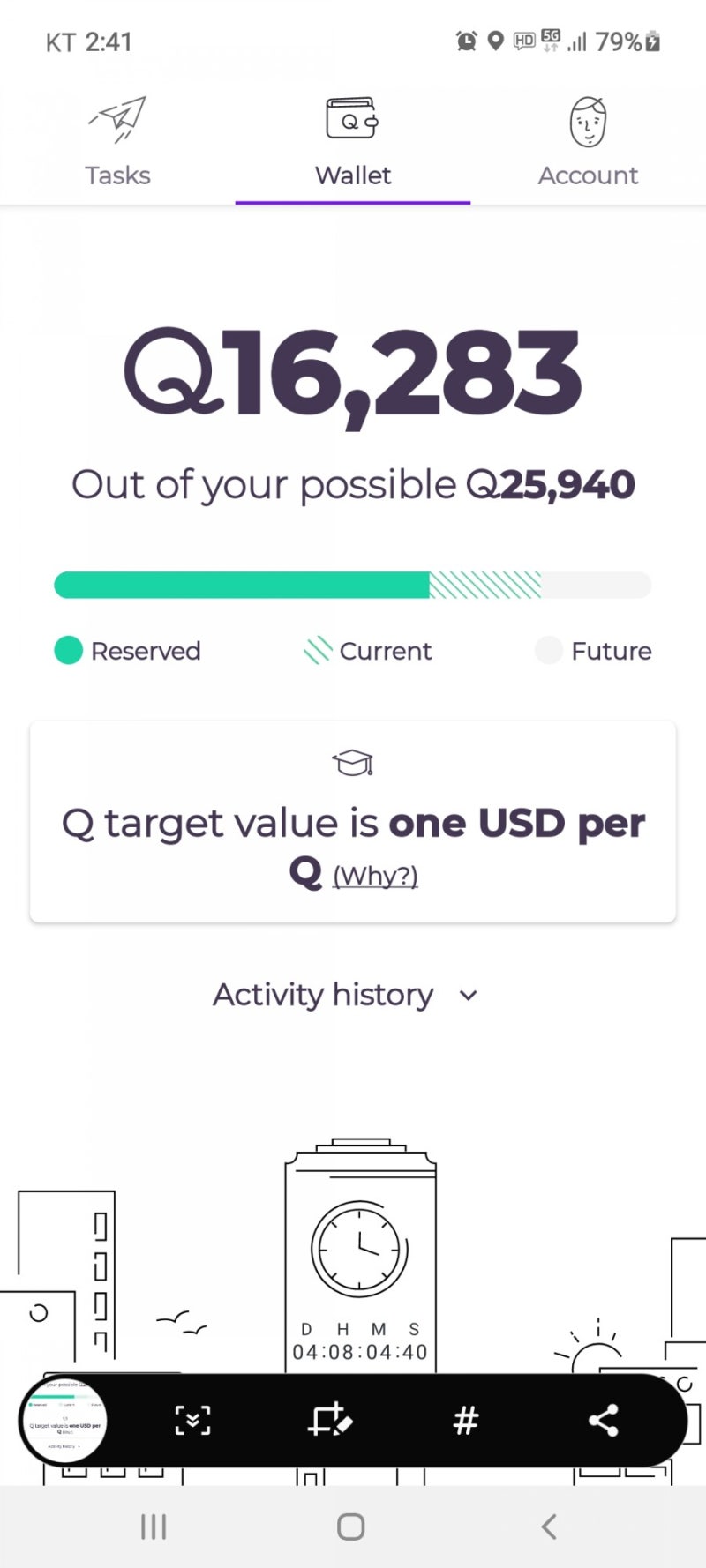Tap the wallet icon
706x1568 pixels.
352,119
